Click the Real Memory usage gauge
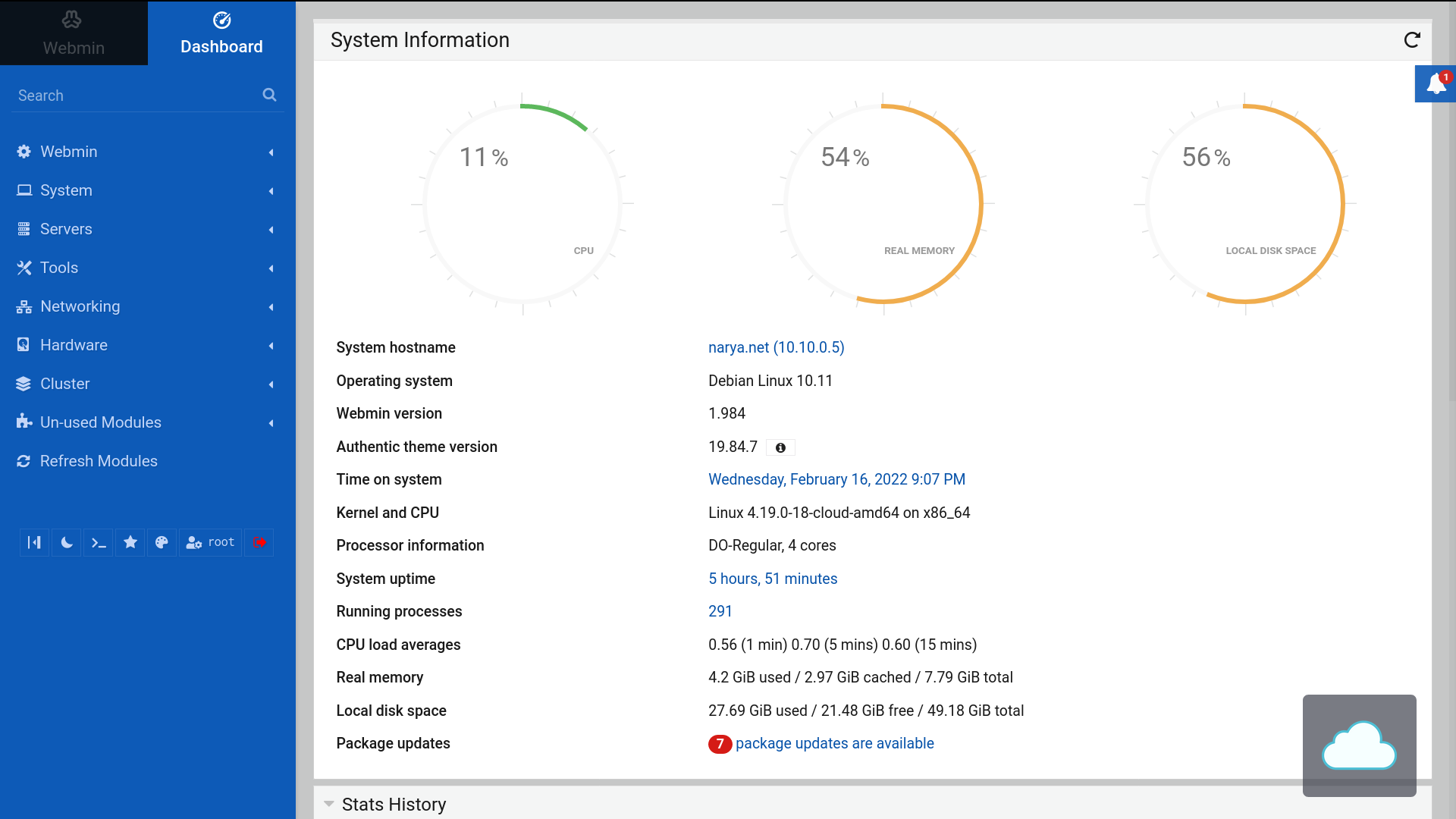Image resolution: width=1456 pixels, height=819 pixels. pyautogui.click(x=883, y=203)
